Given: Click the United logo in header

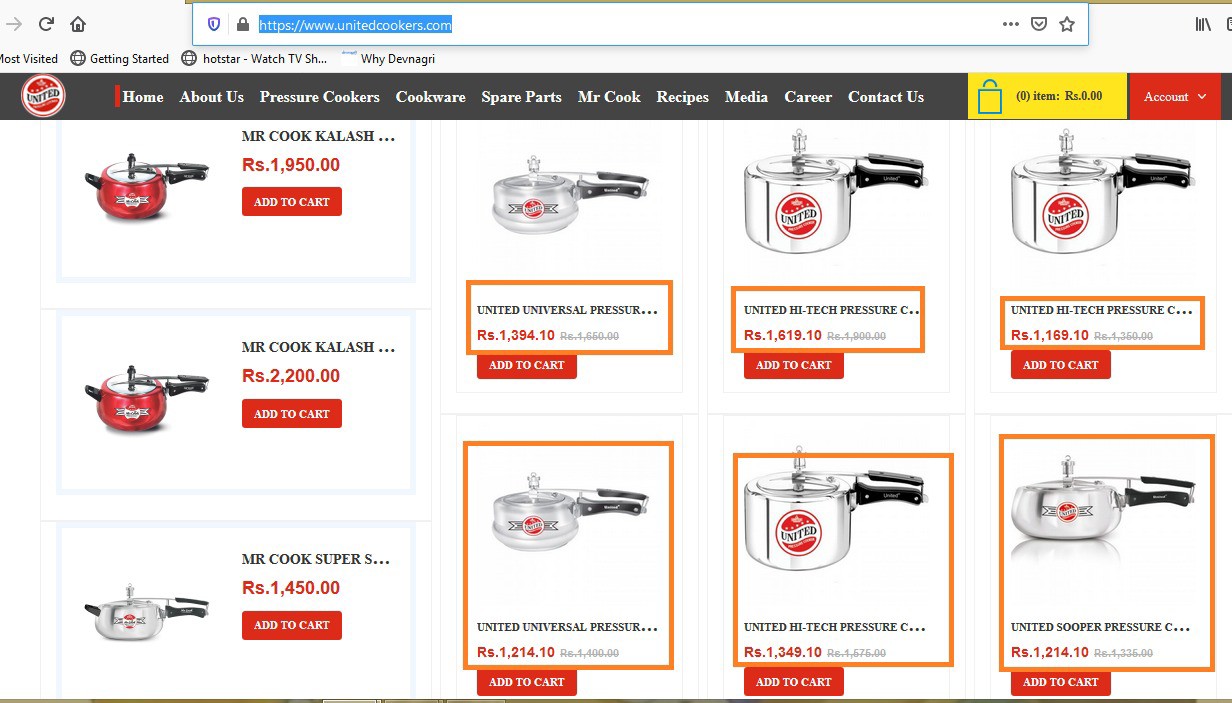Looking at the screenshot, I should click(43, 96).
